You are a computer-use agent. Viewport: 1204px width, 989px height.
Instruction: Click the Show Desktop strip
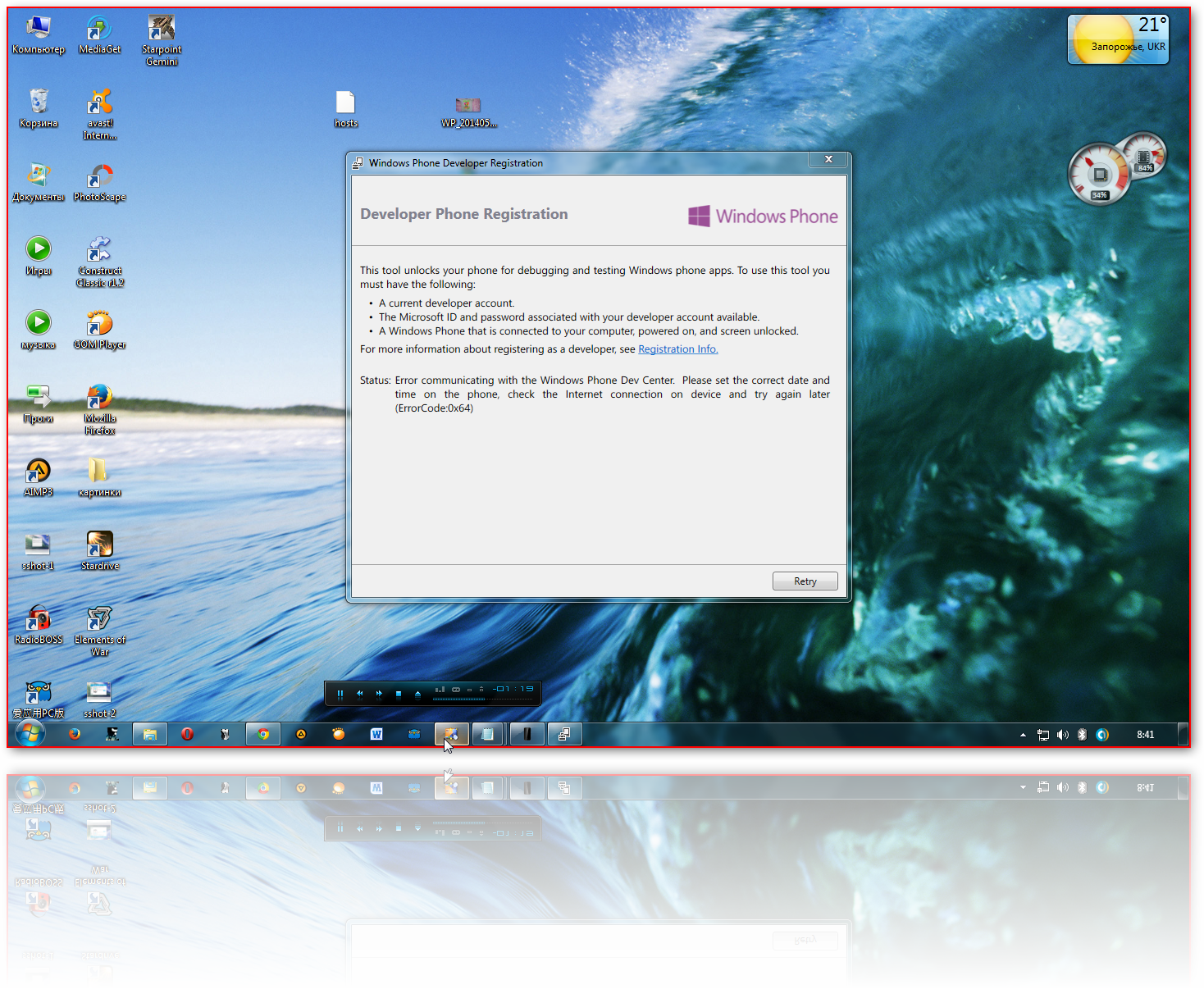(x=1183, y=734)
